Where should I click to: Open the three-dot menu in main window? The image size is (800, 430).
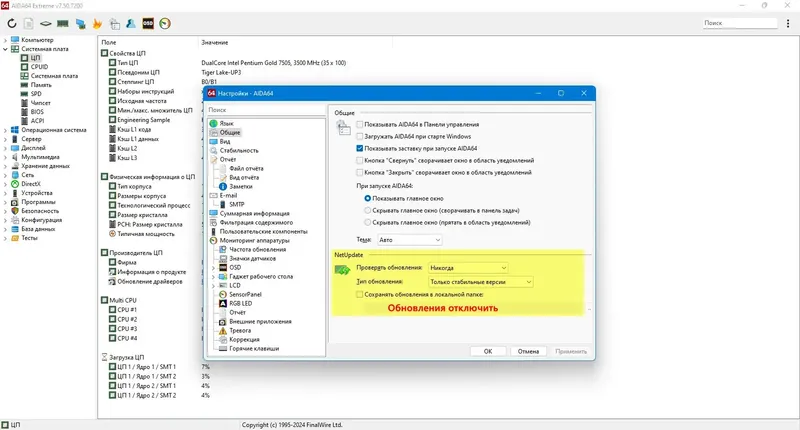pos(788,23)
